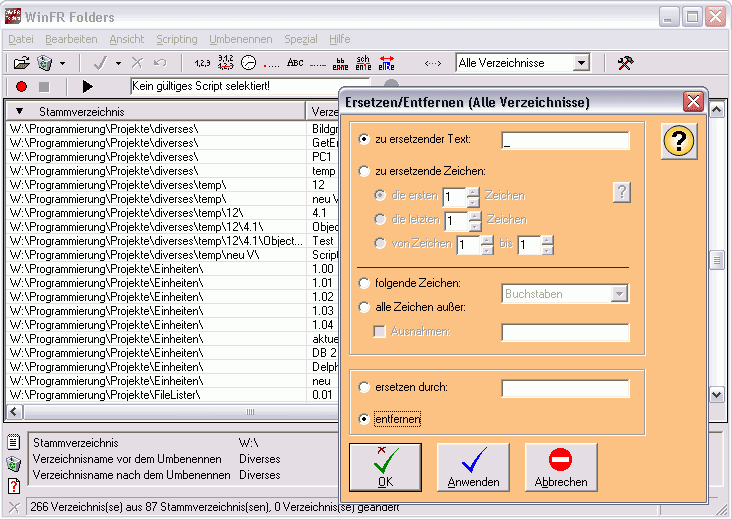Select the 'entfernen' radio button
Viewport: 732px width, 520px height.
(364, 419)
